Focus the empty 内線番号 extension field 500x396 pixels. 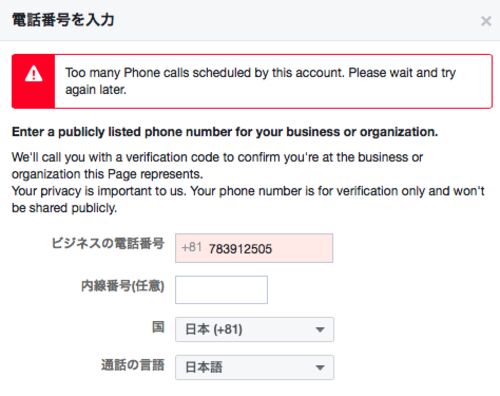pos(221,290)
